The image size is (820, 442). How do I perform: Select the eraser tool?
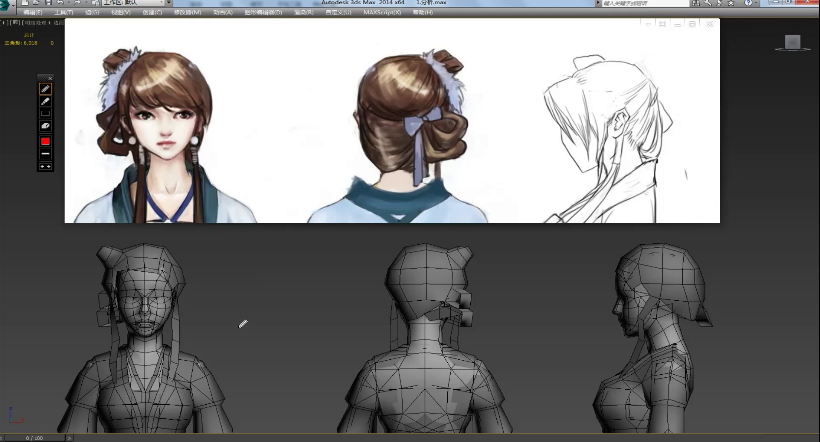pyautogui.click(x=45, y=127)
